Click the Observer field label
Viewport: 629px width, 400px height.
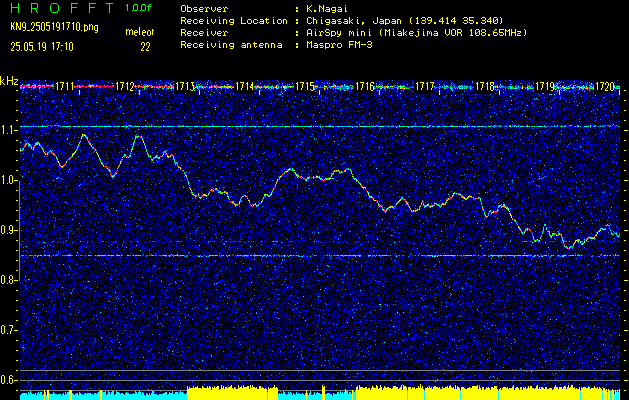[204, 8]
